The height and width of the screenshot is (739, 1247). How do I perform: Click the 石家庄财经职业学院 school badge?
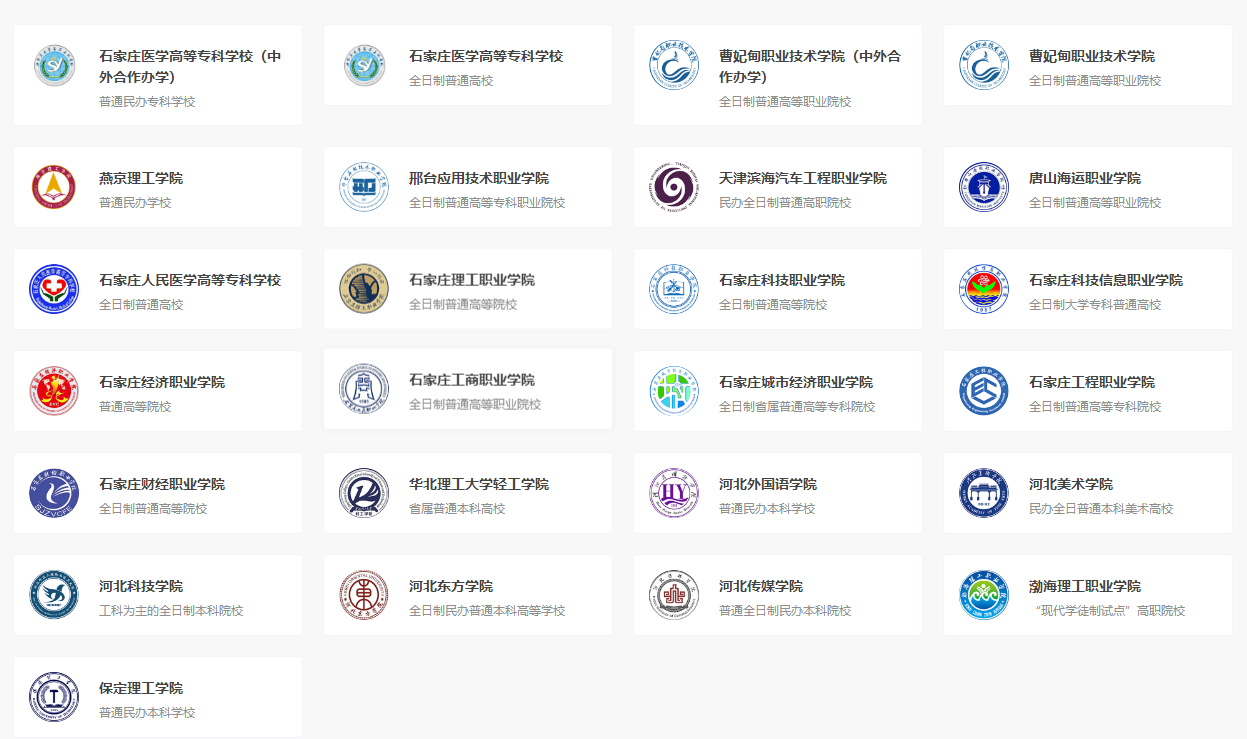pyautogui.click(x=54, y=494)
